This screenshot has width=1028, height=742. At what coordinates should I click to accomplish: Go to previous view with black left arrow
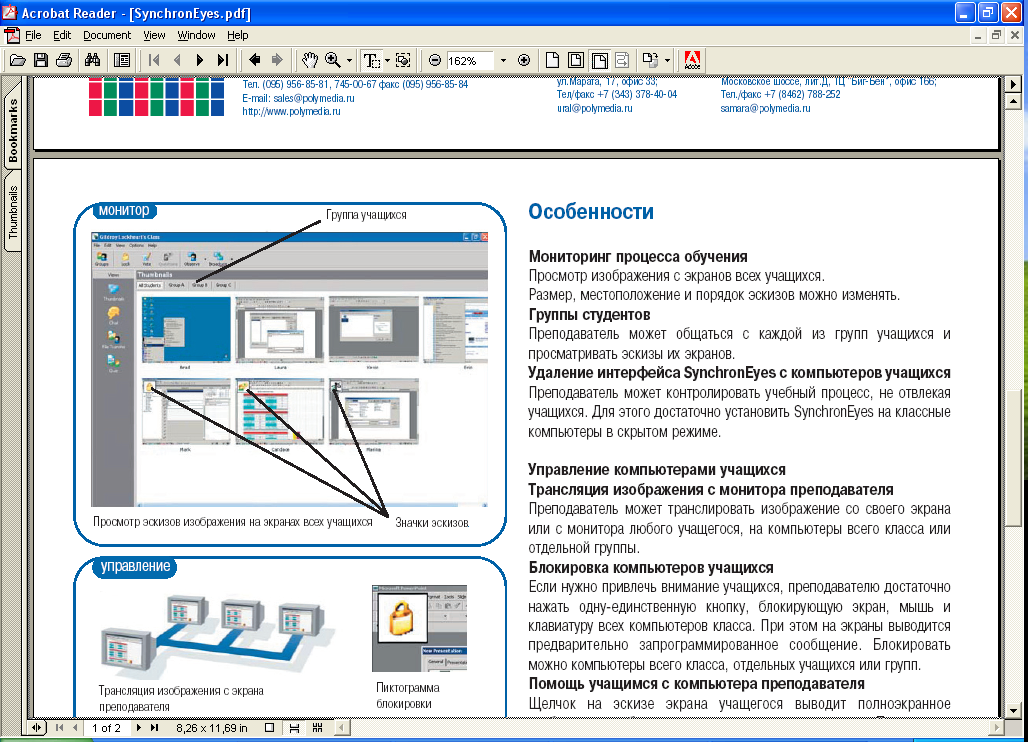point(254,60)
